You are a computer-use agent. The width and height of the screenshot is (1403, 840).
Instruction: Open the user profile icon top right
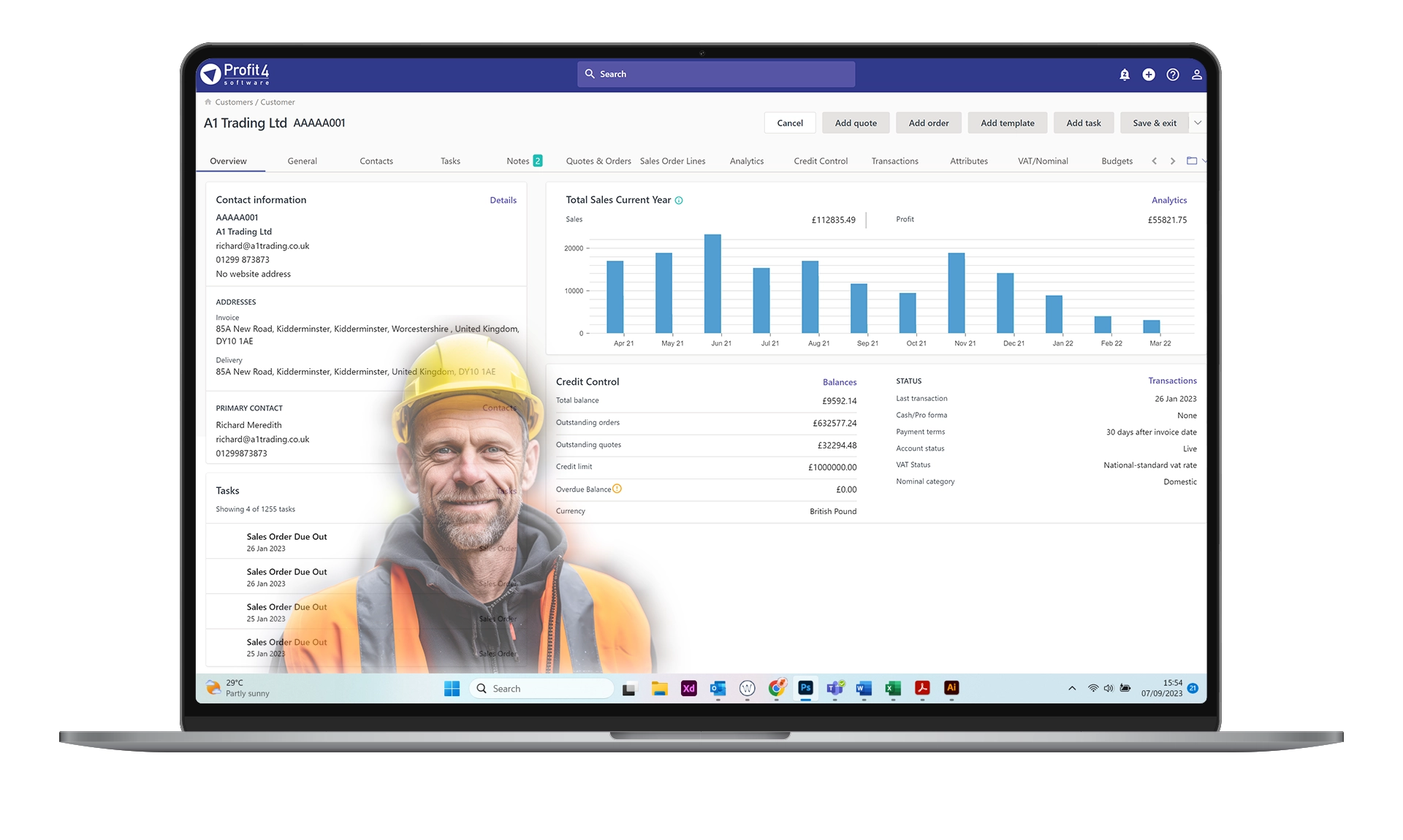(x=1197, y=74)
